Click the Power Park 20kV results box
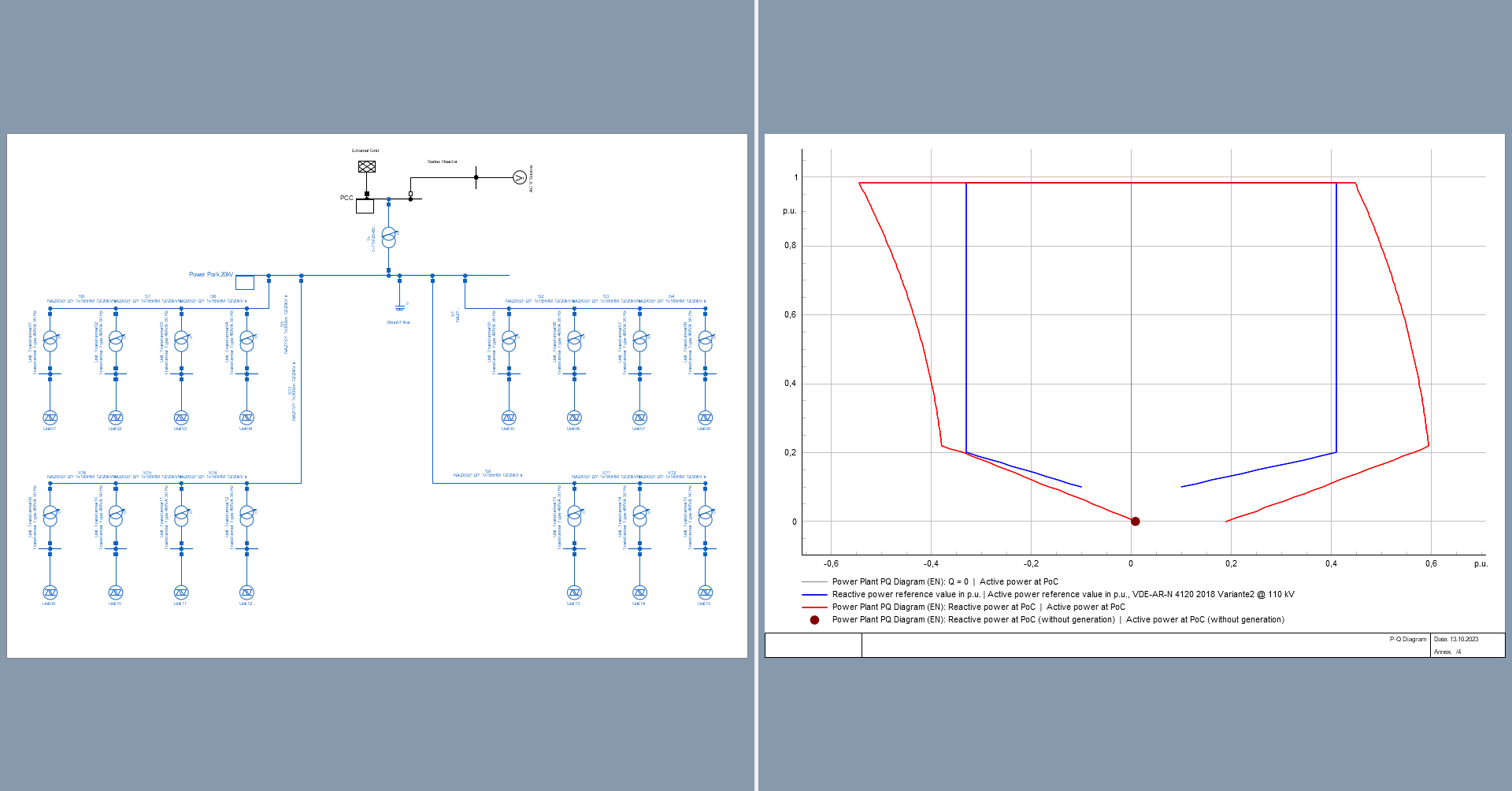Screen dimensions: 1512x791 [x=245, y=282]
